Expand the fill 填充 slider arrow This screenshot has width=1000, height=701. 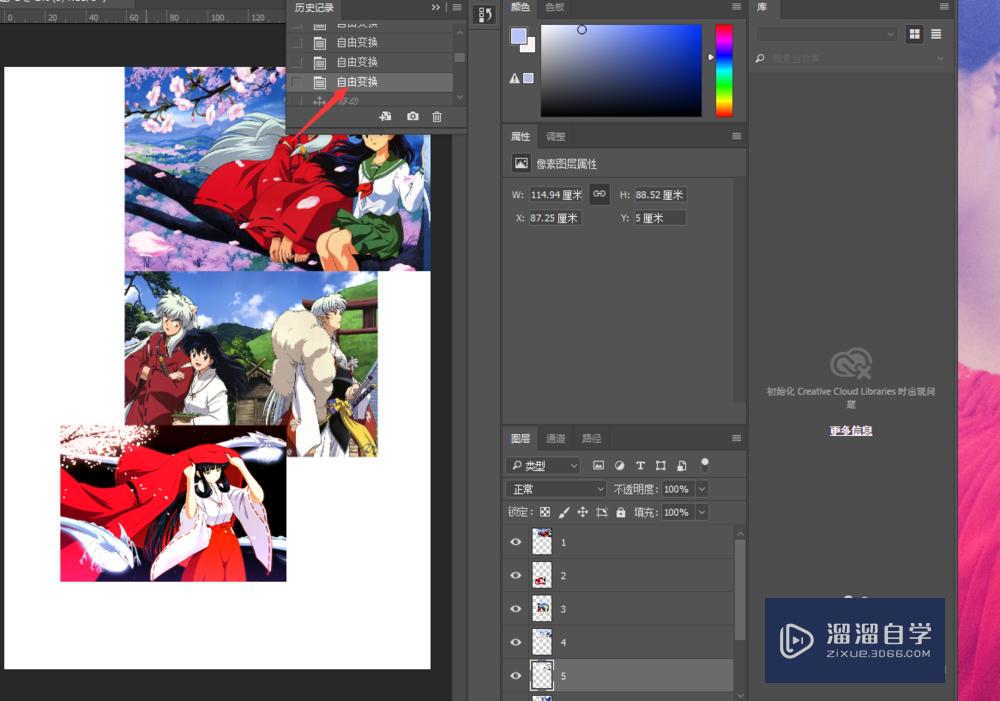(702, 512)
